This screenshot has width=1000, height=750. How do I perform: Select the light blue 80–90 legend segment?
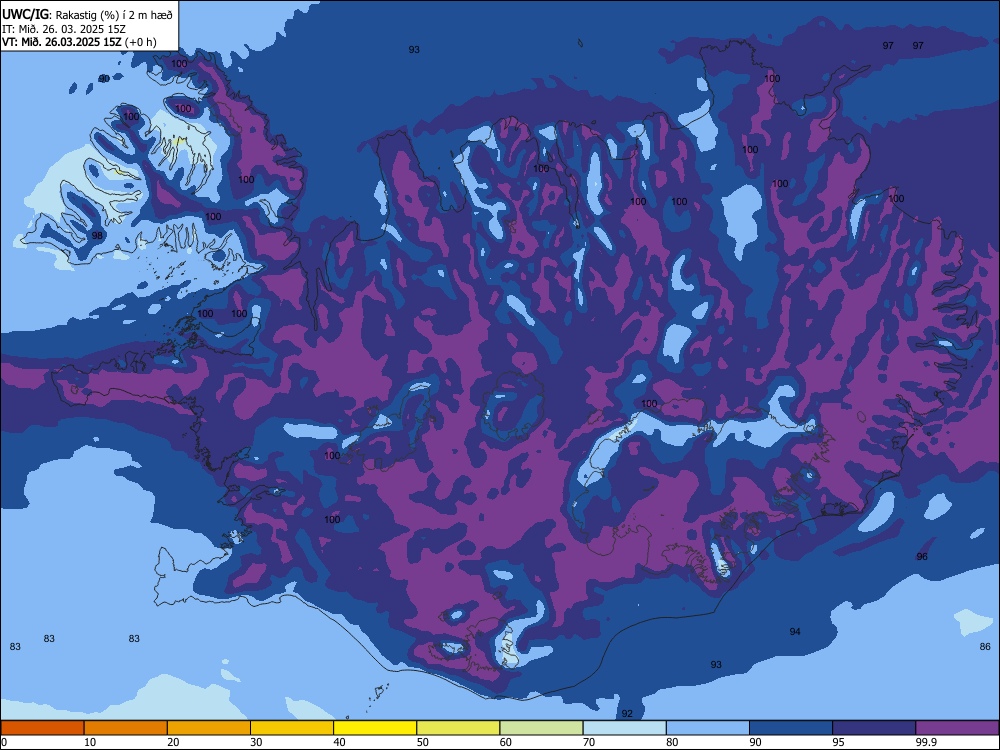point(708,728)
